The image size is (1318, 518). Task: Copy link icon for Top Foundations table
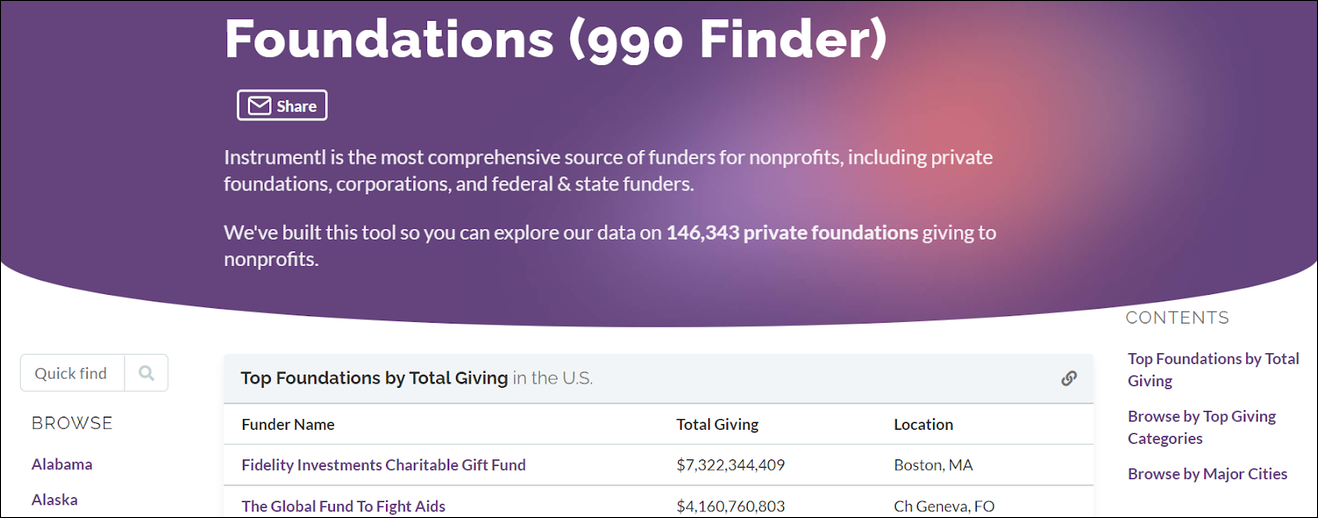pos(1069,378)
